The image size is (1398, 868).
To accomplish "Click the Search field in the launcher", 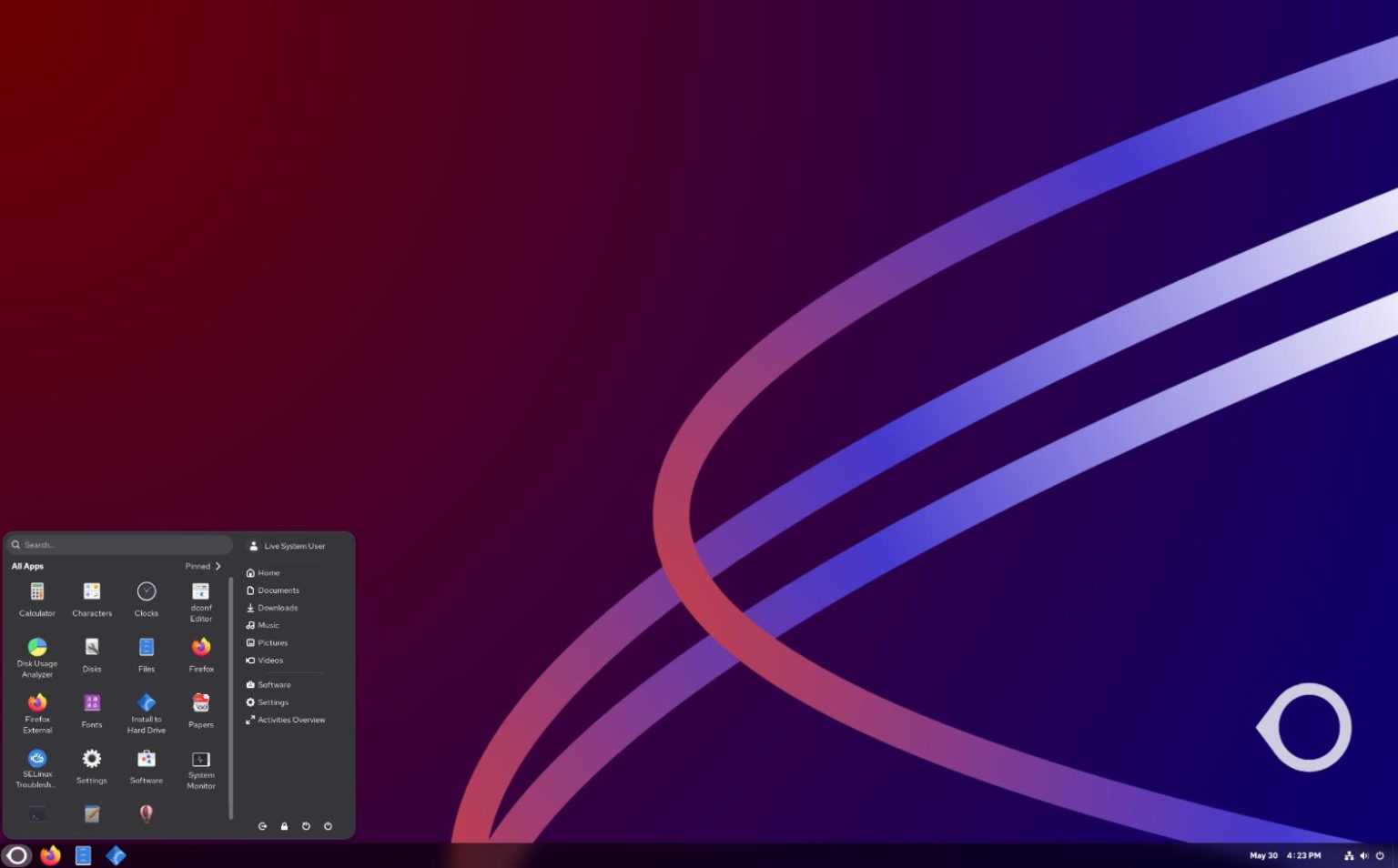I will (x=118, y=544).
